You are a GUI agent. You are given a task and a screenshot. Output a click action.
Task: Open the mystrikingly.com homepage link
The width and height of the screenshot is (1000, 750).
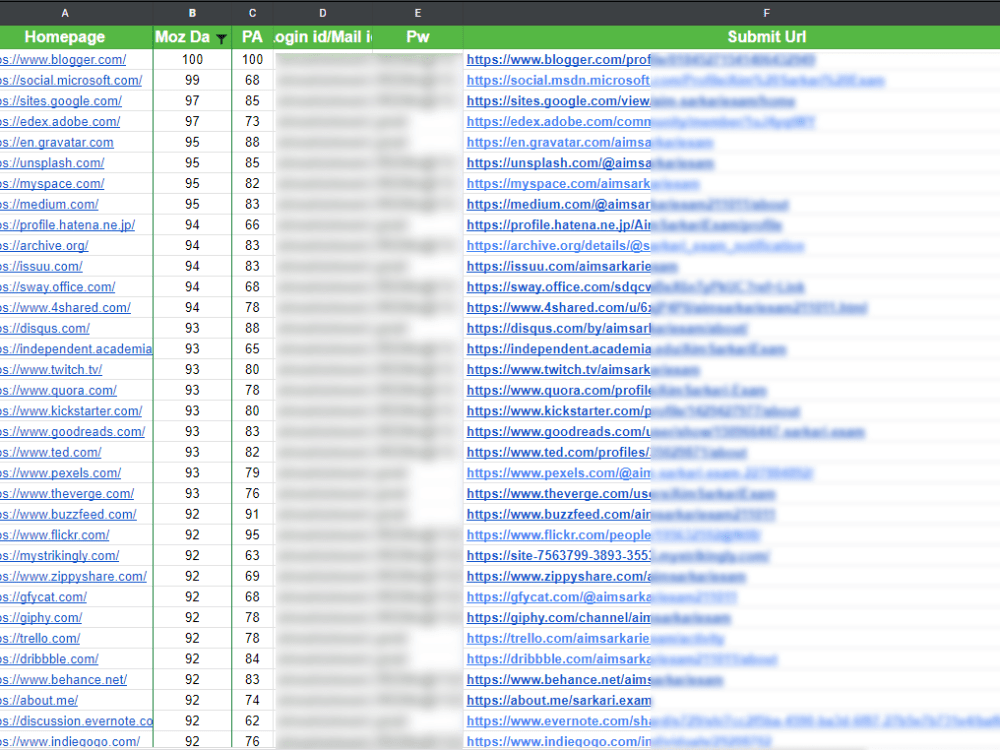click(x=59, y=555)
